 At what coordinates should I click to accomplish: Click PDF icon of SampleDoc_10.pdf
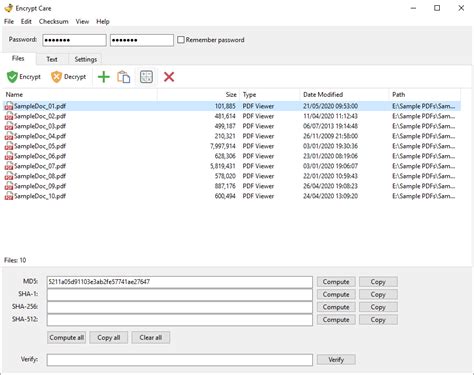[9, 196]
